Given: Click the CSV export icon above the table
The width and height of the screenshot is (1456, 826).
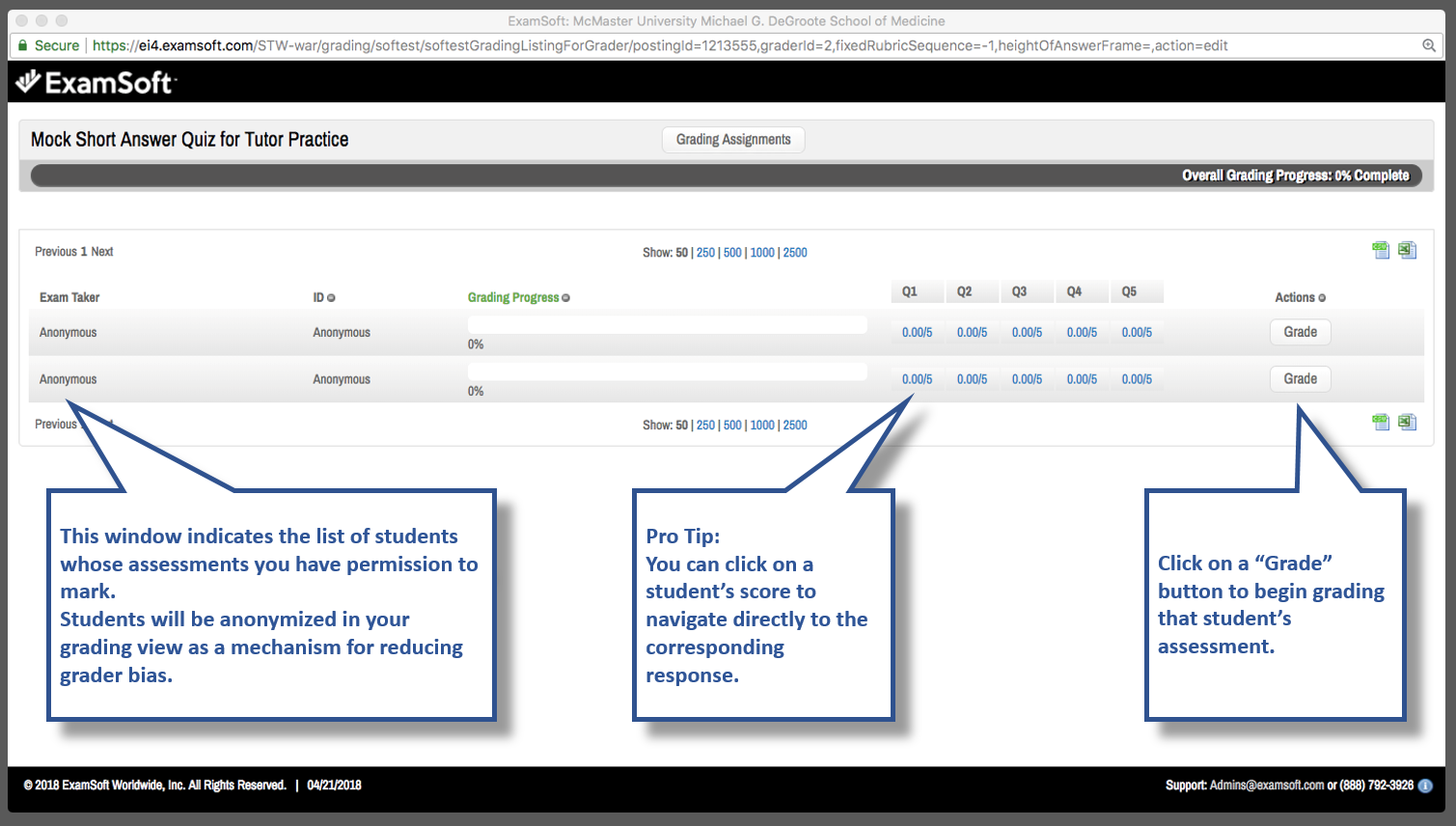Looking at the screenshot, I should pos(1381,250).
